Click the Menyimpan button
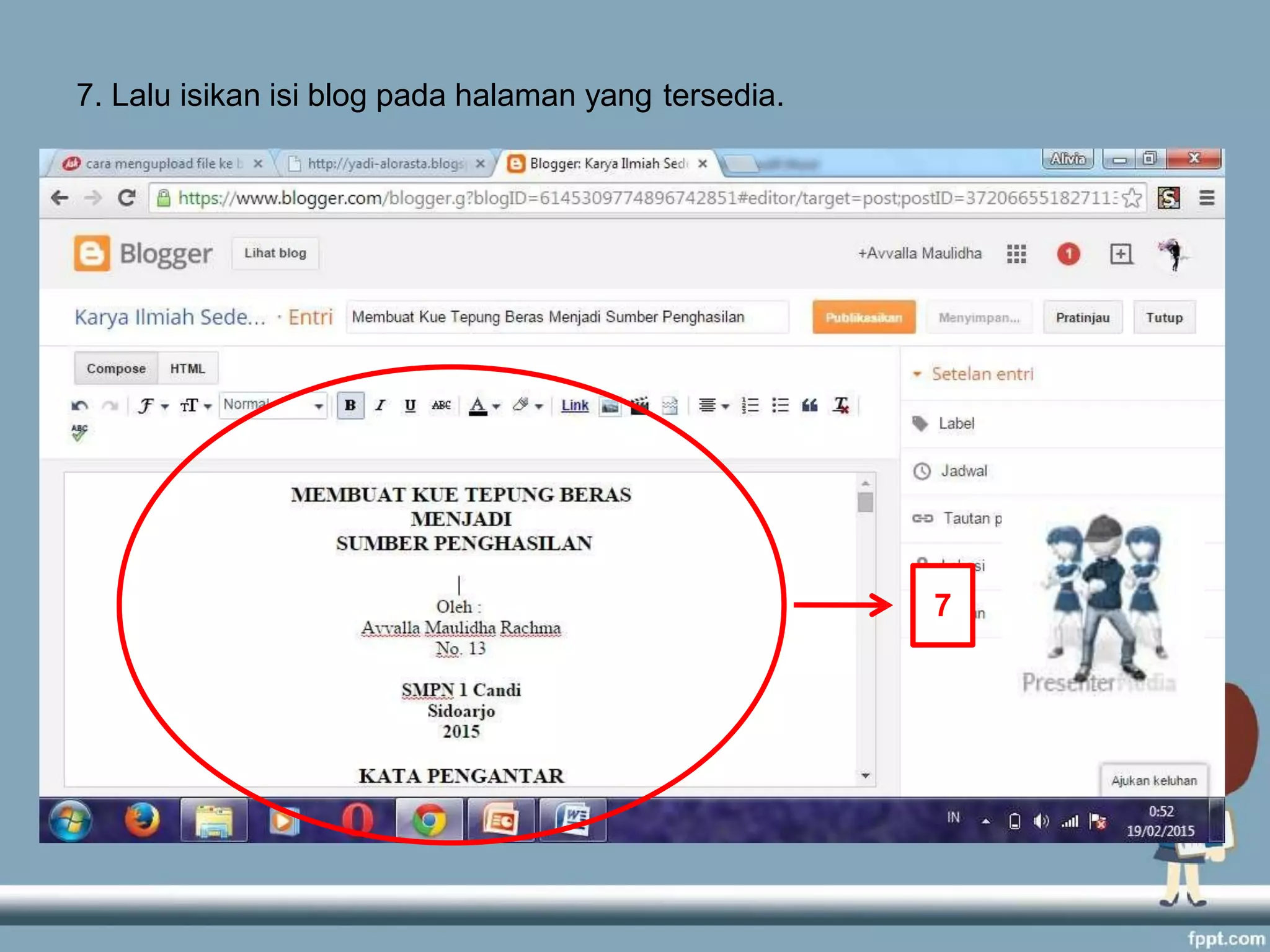Screen dimensions: 1270x952 pyautogui.click(x=979, y=317)
